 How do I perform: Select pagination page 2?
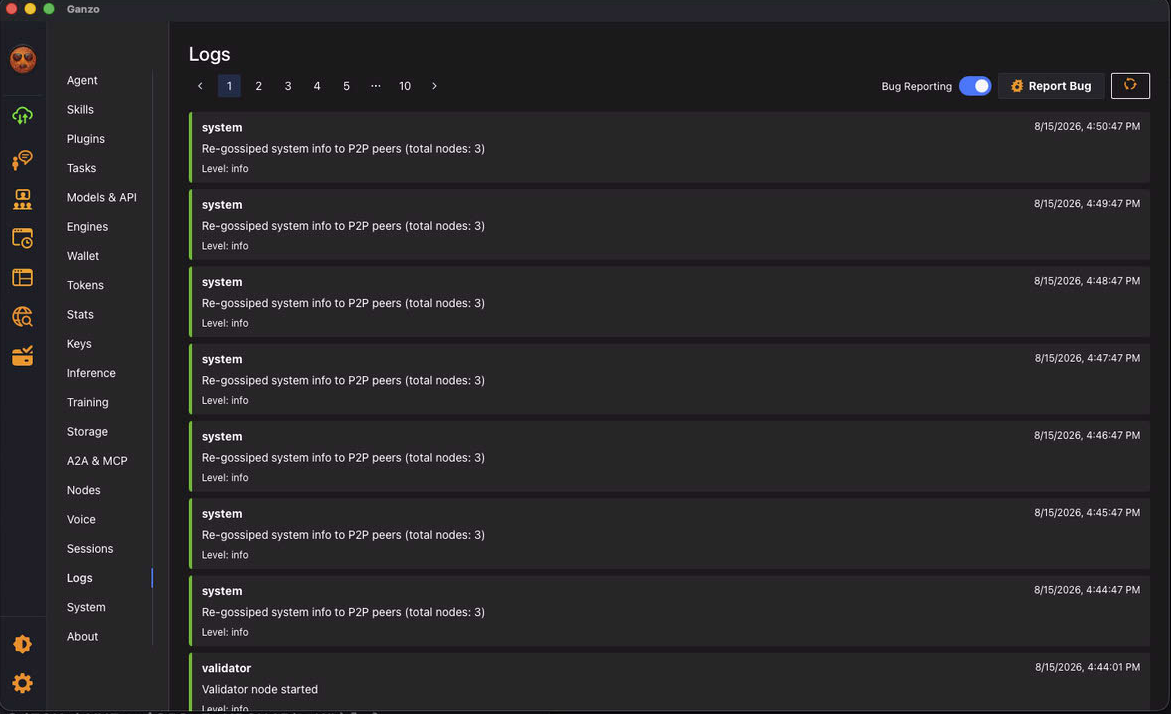pyautogui.click(x=258, y=86)
